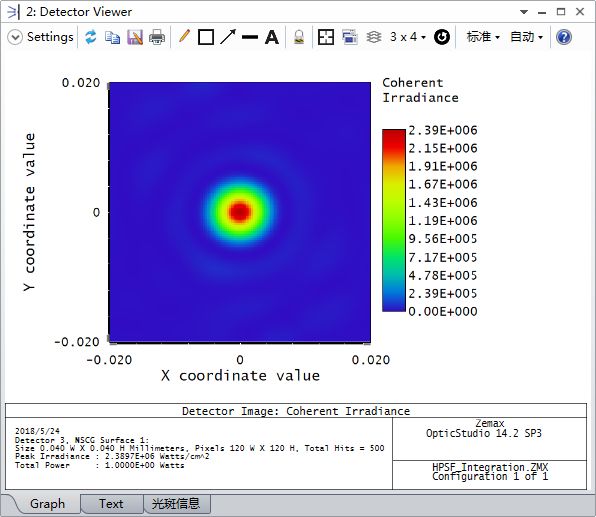Image resolution: width=596 pixels, height=517 pixels.
Task: Open the help question mark button
Action: [564, 37]
